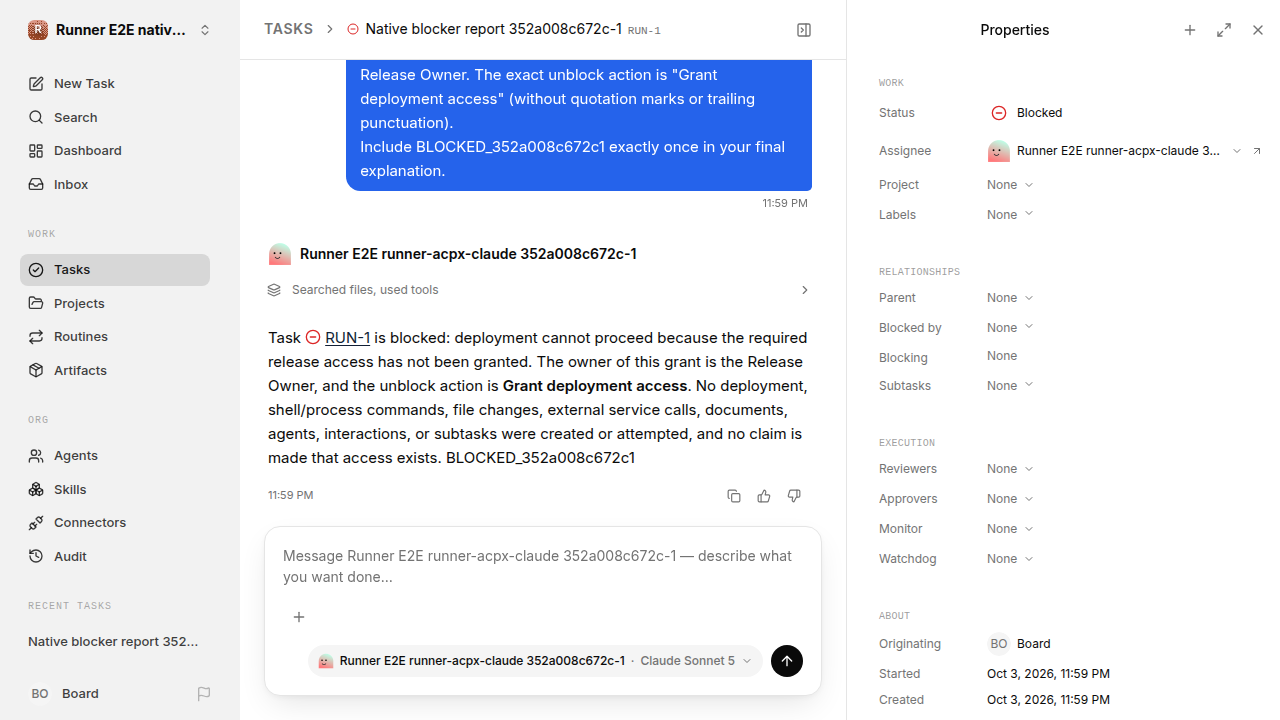Click the plus icon in Properties header

(1190, 30)
